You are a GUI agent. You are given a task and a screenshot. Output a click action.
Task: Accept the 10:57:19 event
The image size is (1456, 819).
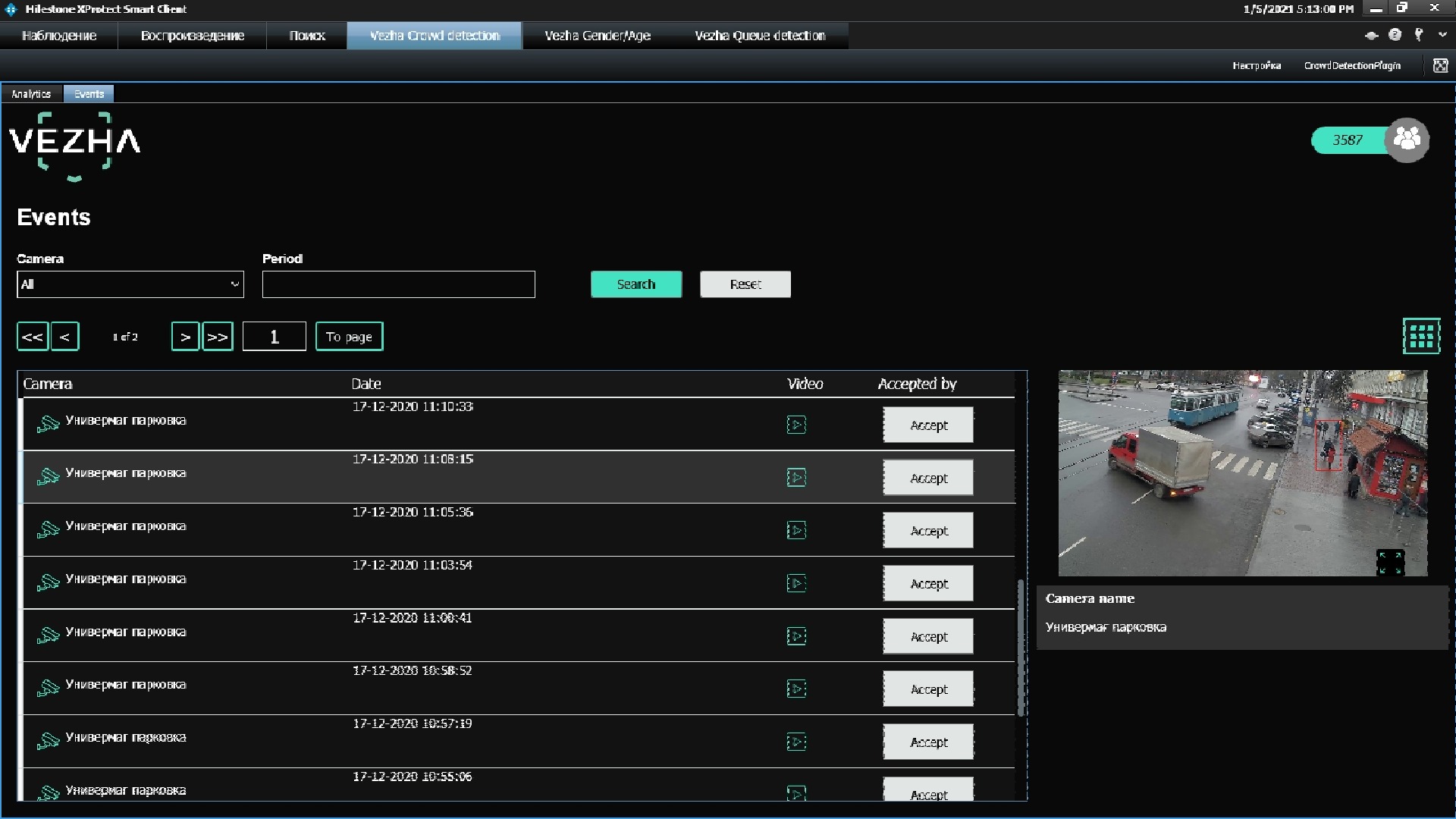pos(928,742)
